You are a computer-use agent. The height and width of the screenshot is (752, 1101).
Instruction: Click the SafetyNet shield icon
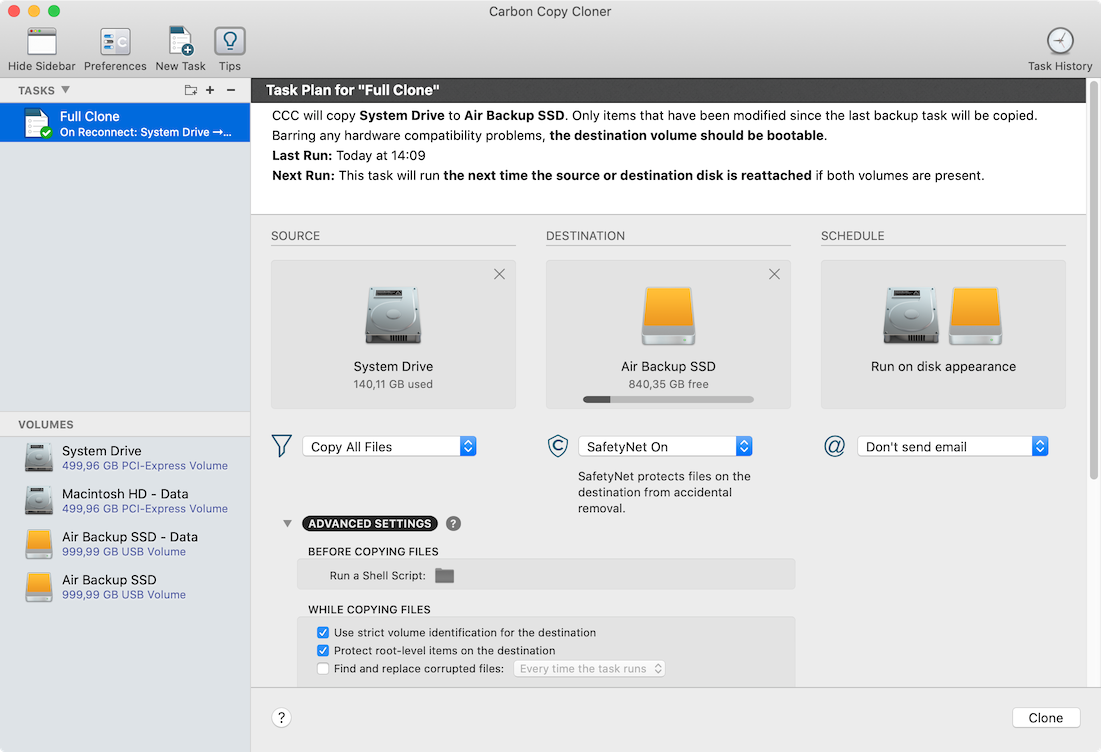(558, 446)
